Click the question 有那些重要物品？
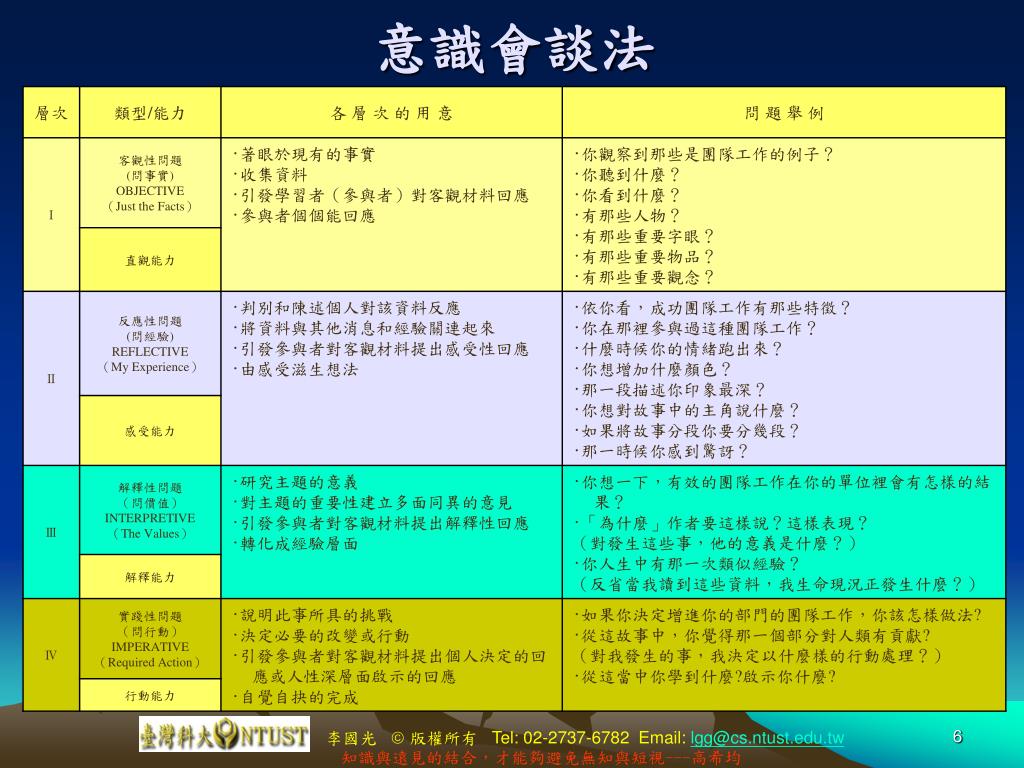The height and width of the screenshot is (768, 1024). [645, 257]
